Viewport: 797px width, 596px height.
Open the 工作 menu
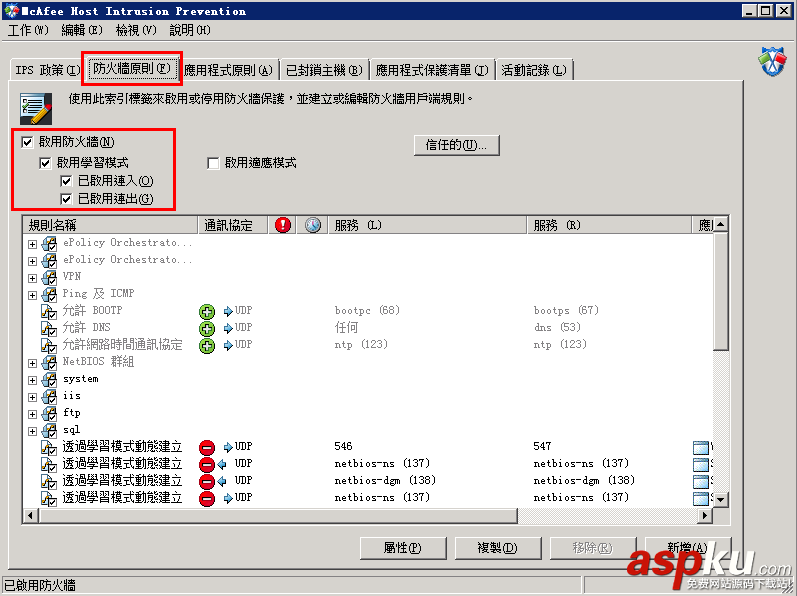[28, 30]
